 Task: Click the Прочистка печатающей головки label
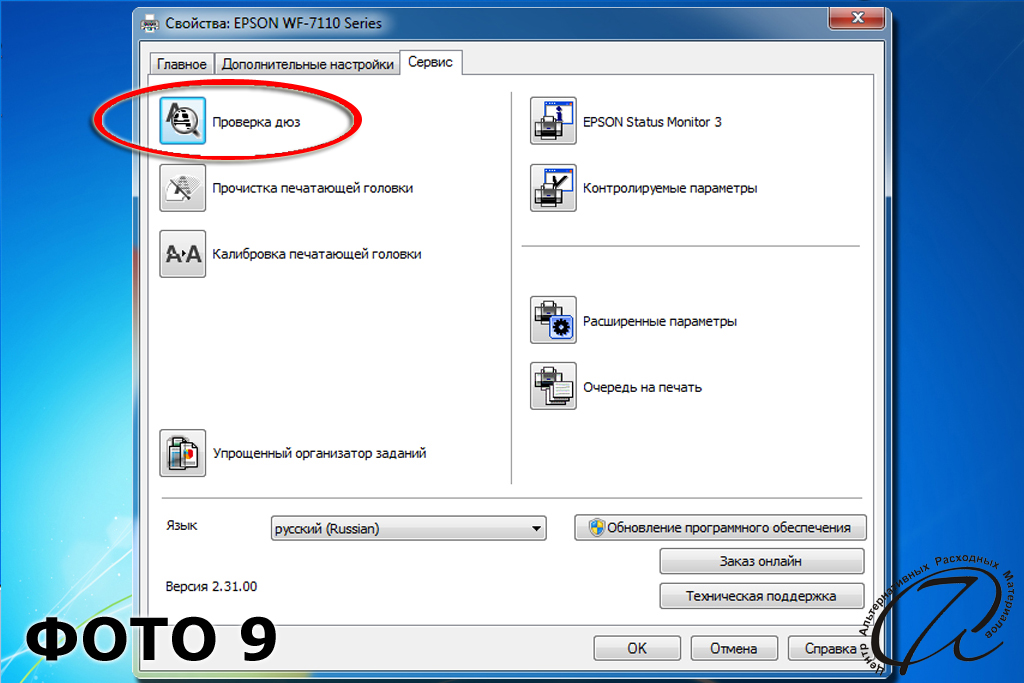[x=312, y=188]
